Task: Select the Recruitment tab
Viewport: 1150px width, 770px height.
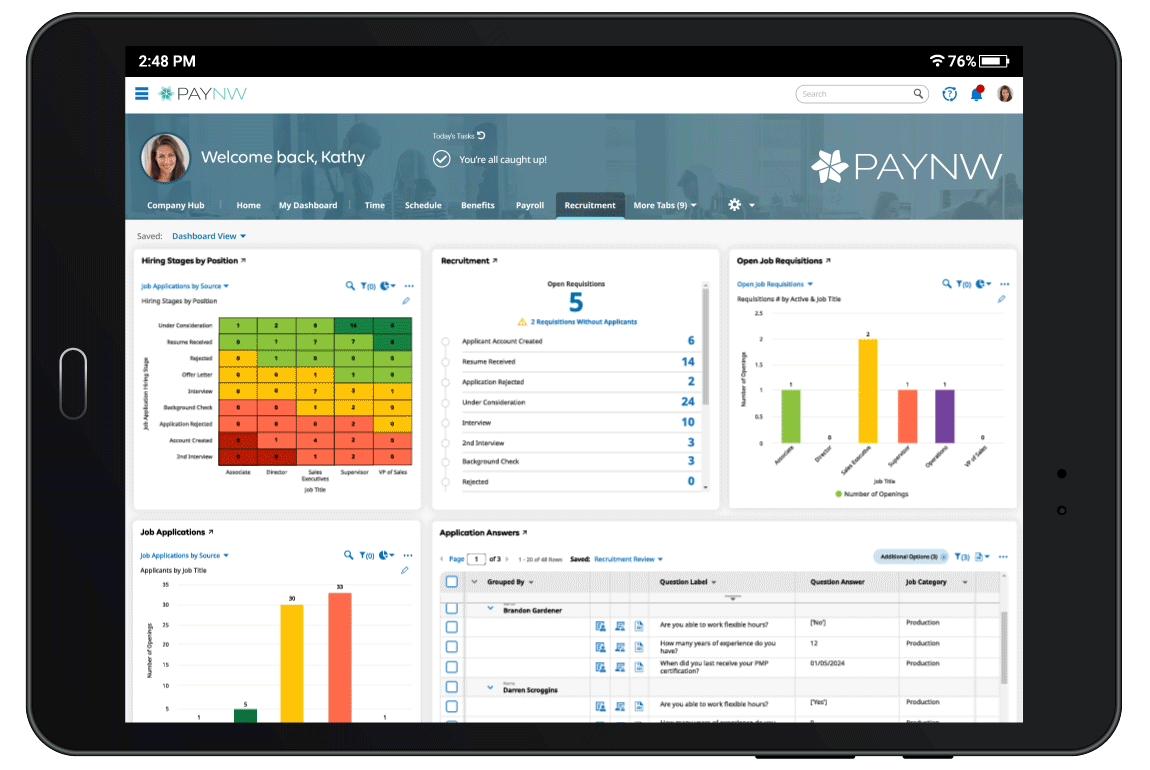Action: click(590, 205)
